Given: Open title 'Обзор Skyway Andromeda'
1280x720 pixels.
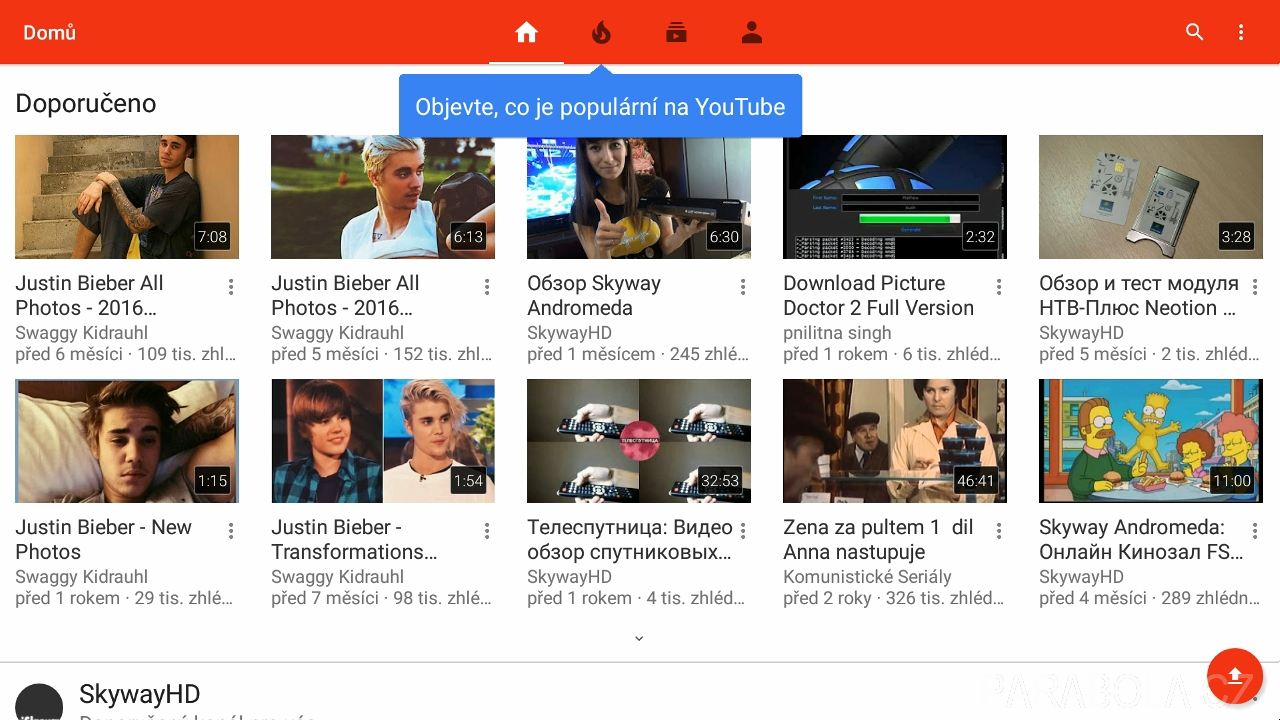Looking at the screenshot, I should click(x=594, y=295).
